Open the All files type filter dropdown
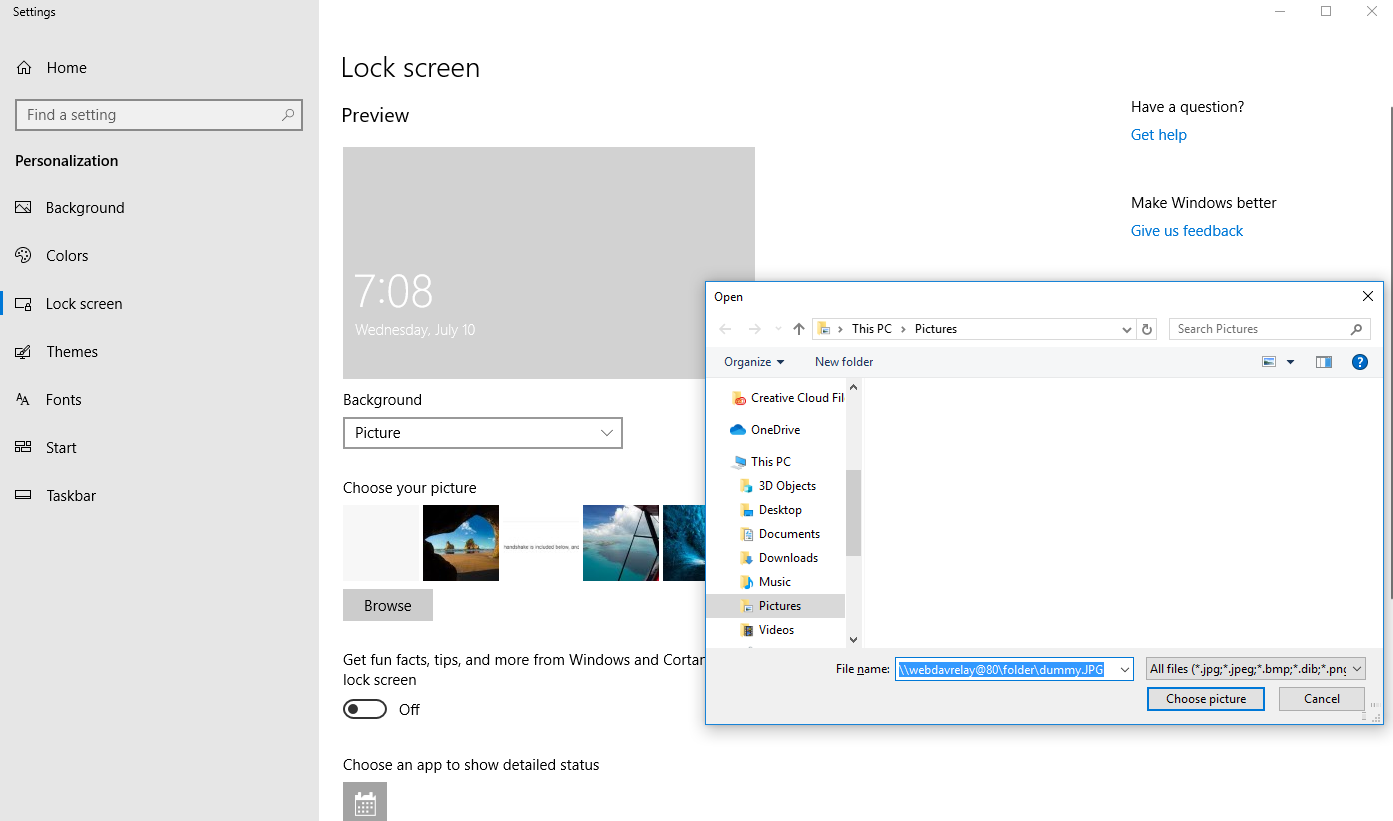Screen dimensions: 1393x821 point(1256,669)
